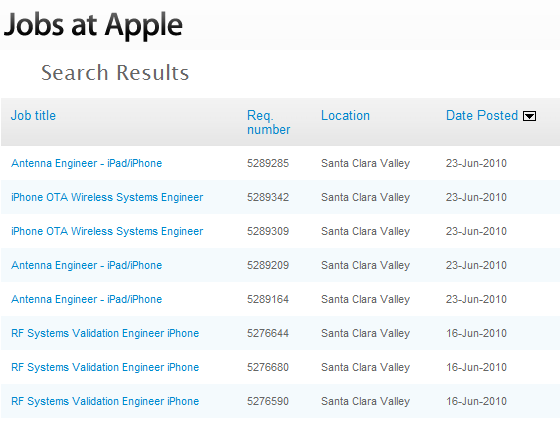The image size is (560, 423).
Task: Click the Date Posted column header
Action: pyautogui.click(x=482, y=115)
